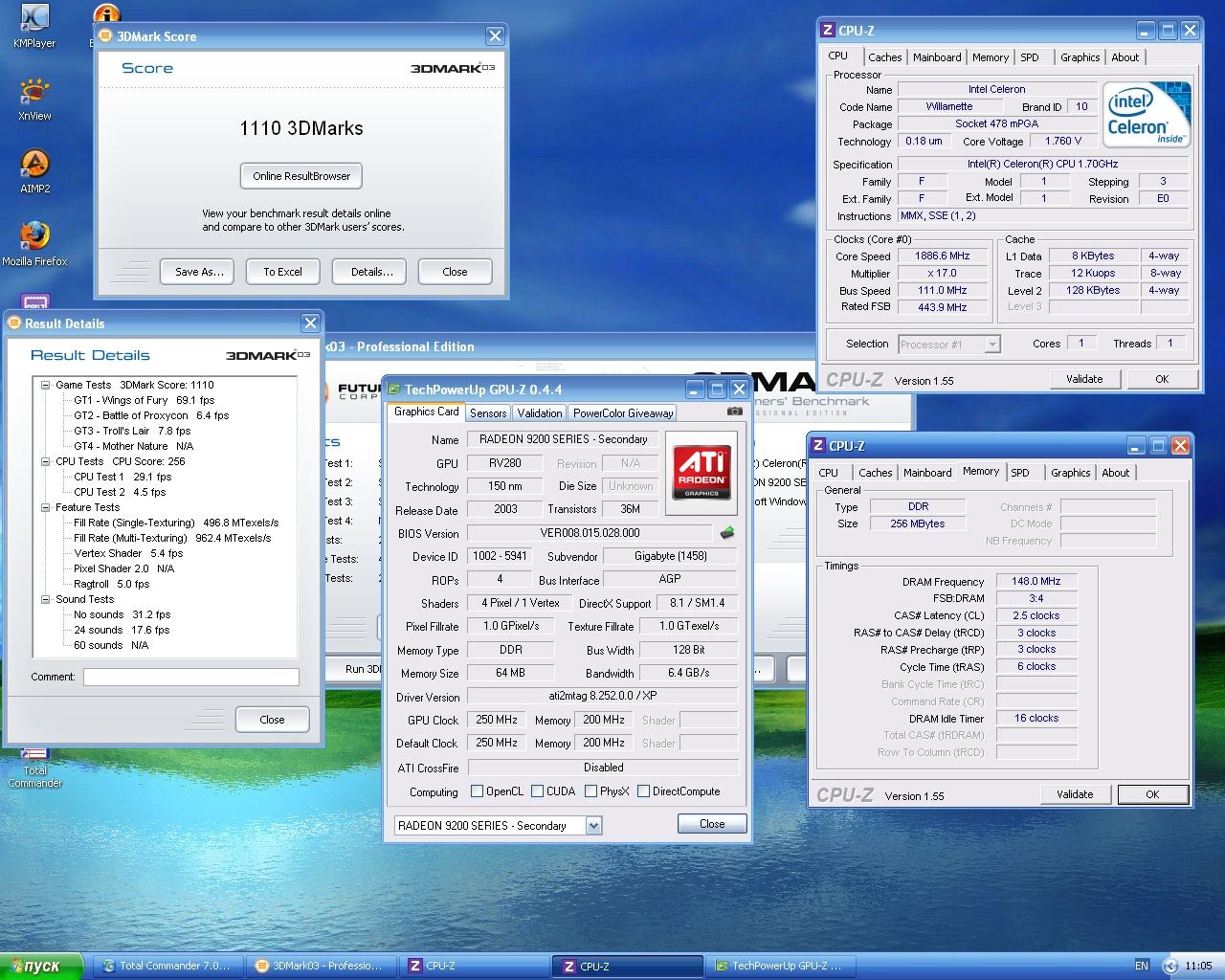Click the Driver Version ati2mtag field

pos(602,697)
